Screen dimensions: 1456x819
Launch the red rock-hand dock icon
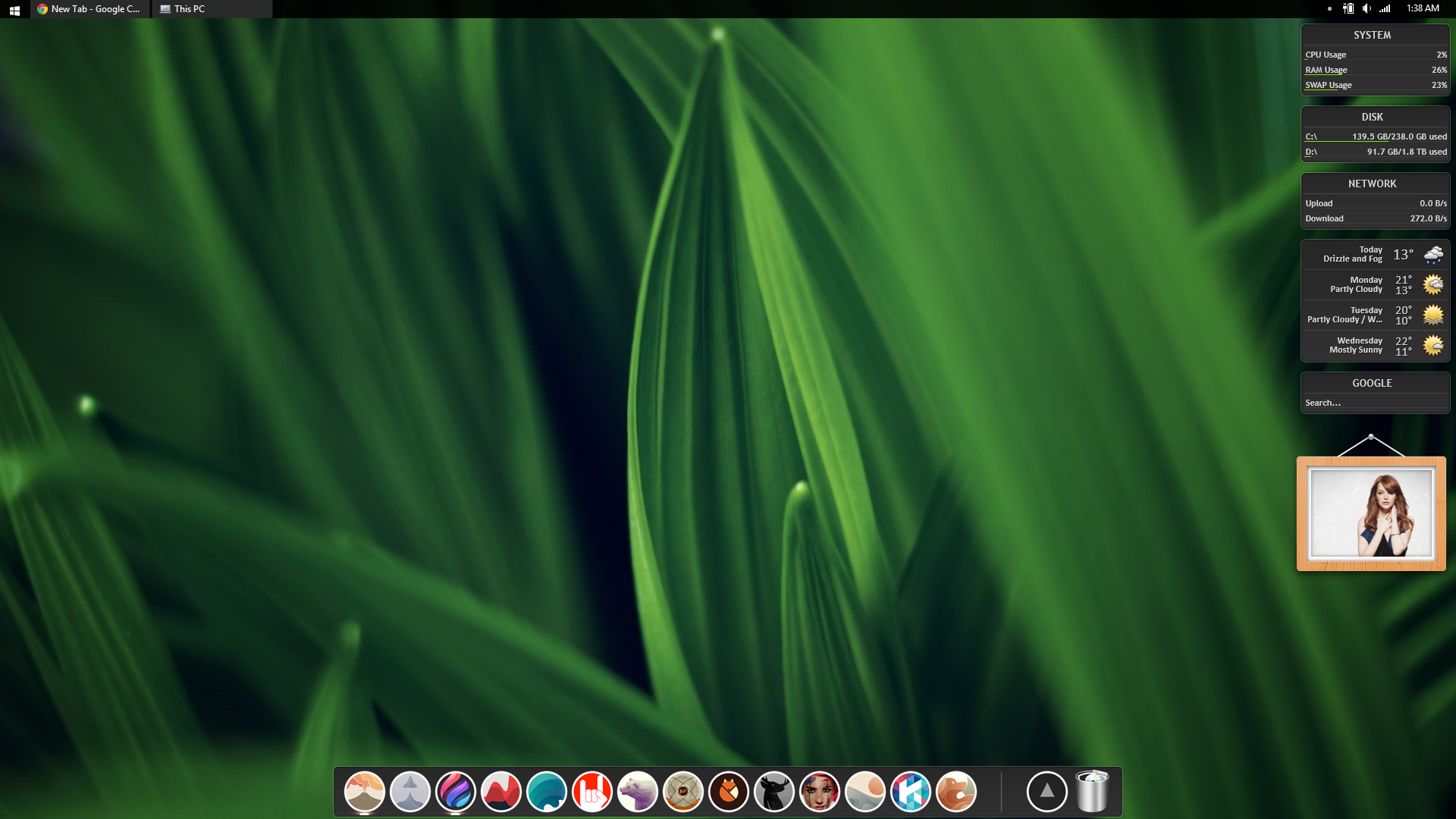(x=591, y=792)
